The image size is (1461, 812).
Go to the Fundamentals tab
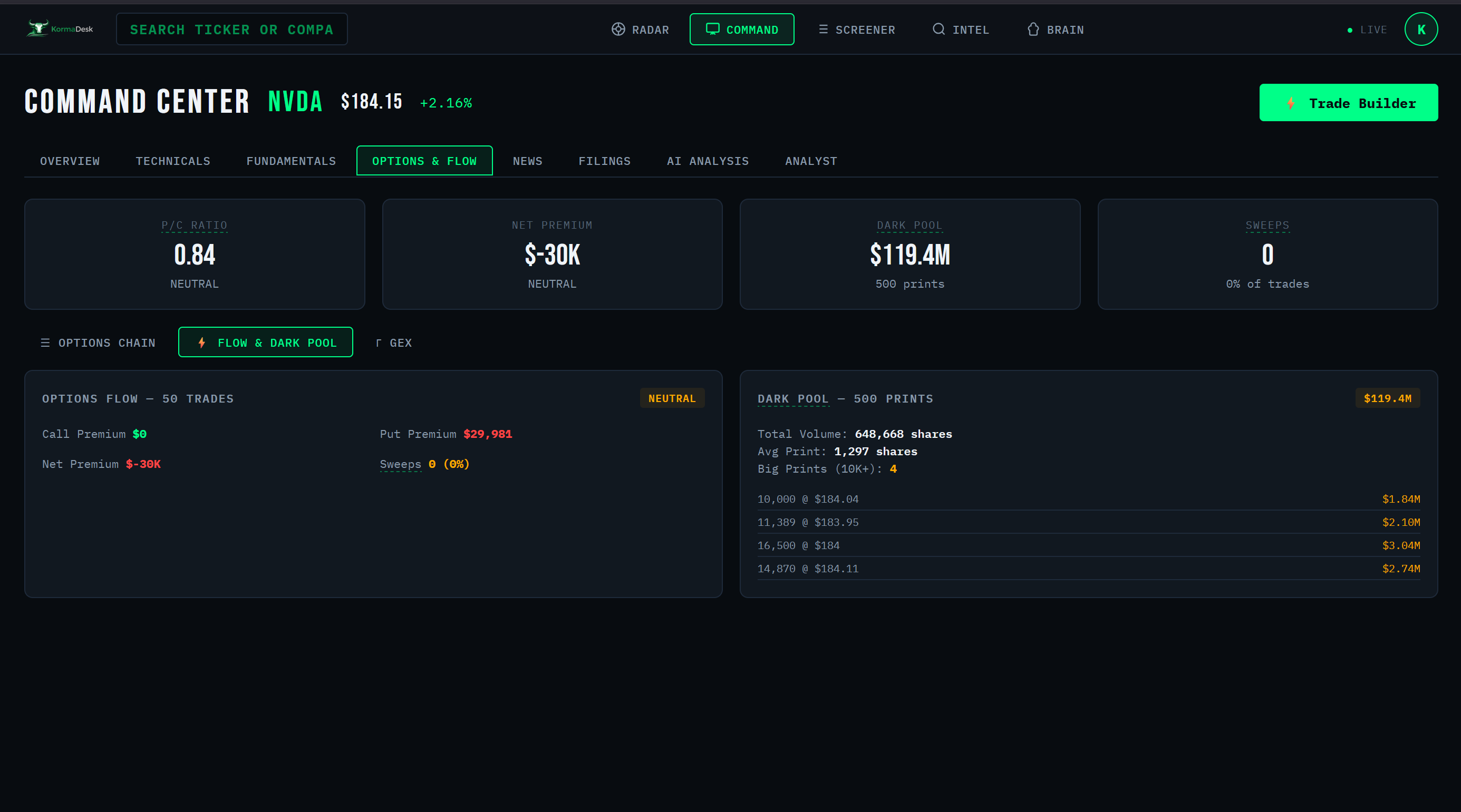[291, 161]
